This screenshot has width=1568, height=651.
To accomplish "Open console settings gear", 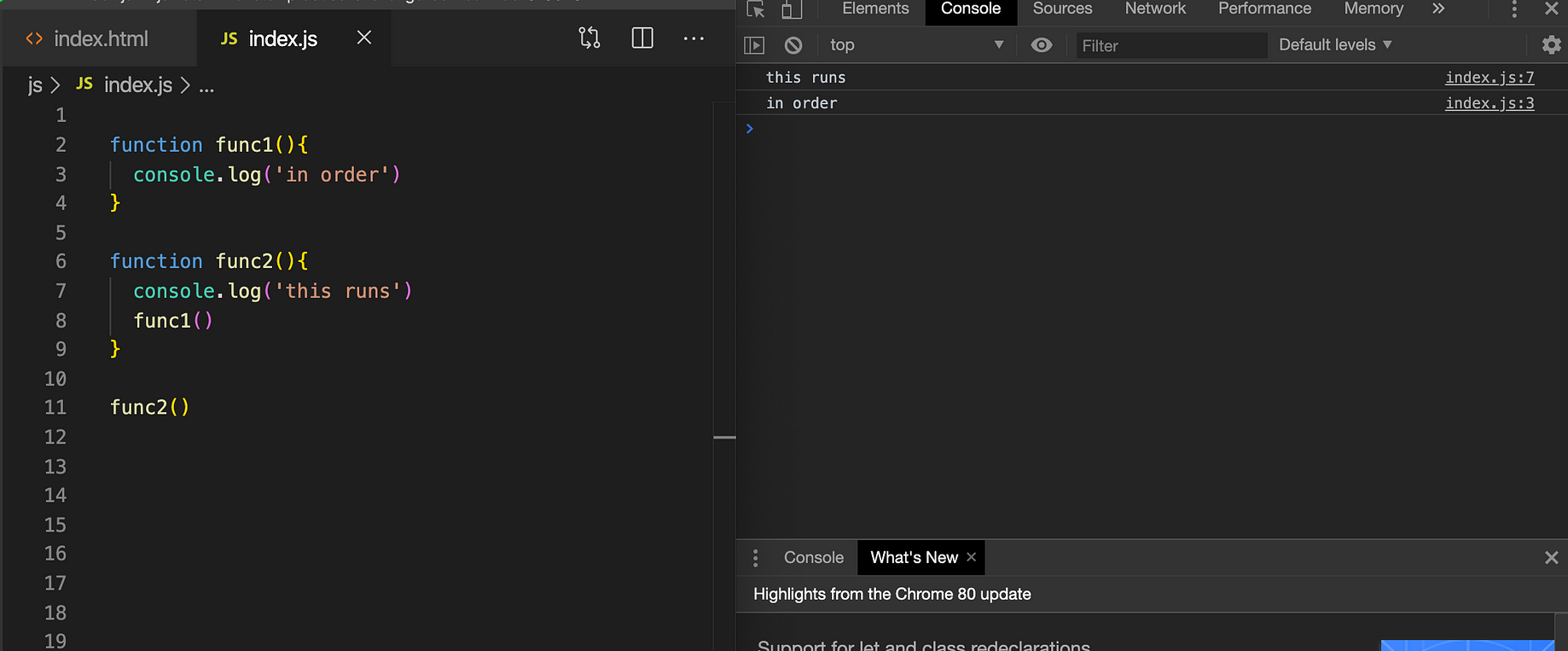I will pyautogui.click(x=1552, y=45).
